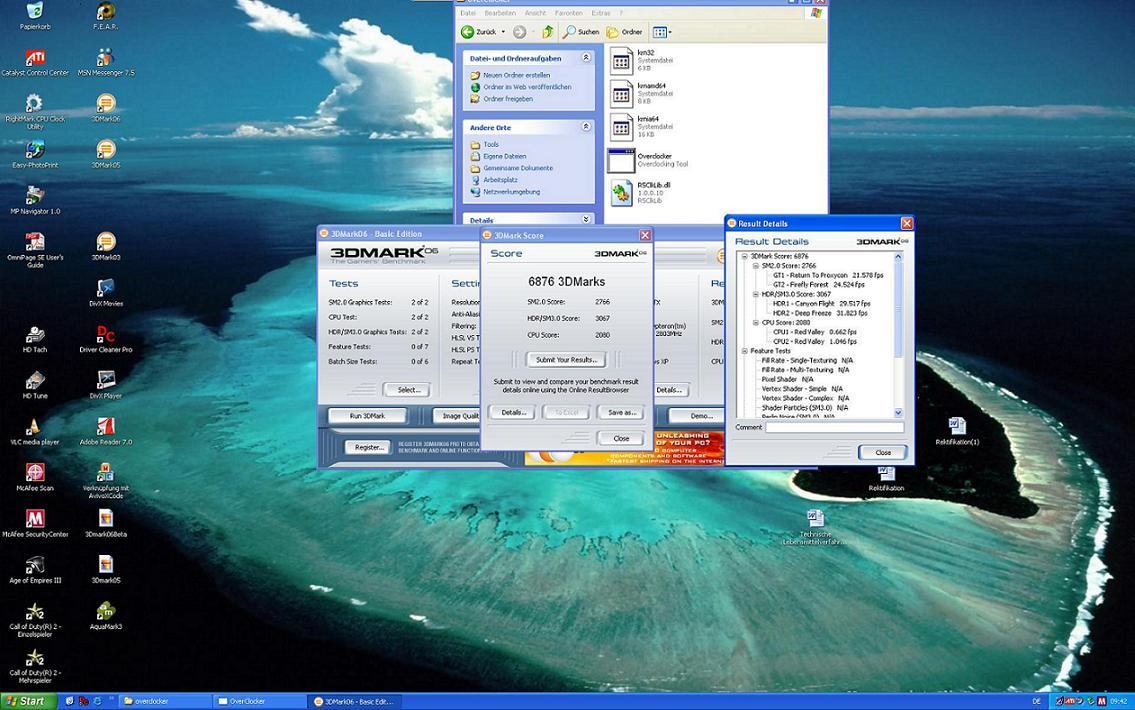Open the Ansicht menu in Explorer
This screenshot has height=710, width=1135.
pyautogui.click(x=536, y=13)
